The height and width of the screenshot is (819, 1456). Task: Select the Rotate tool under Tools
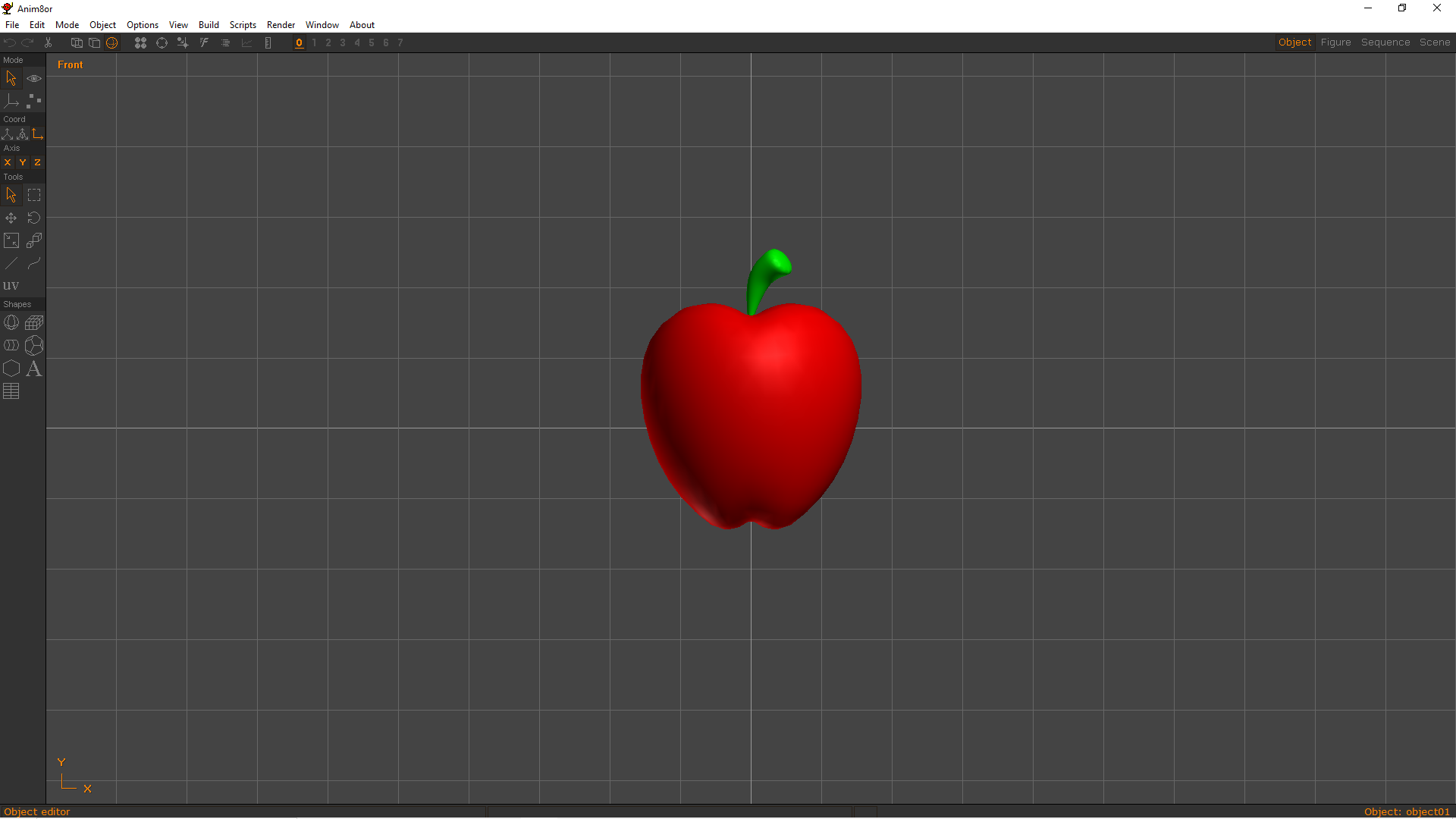coord(33,218)
